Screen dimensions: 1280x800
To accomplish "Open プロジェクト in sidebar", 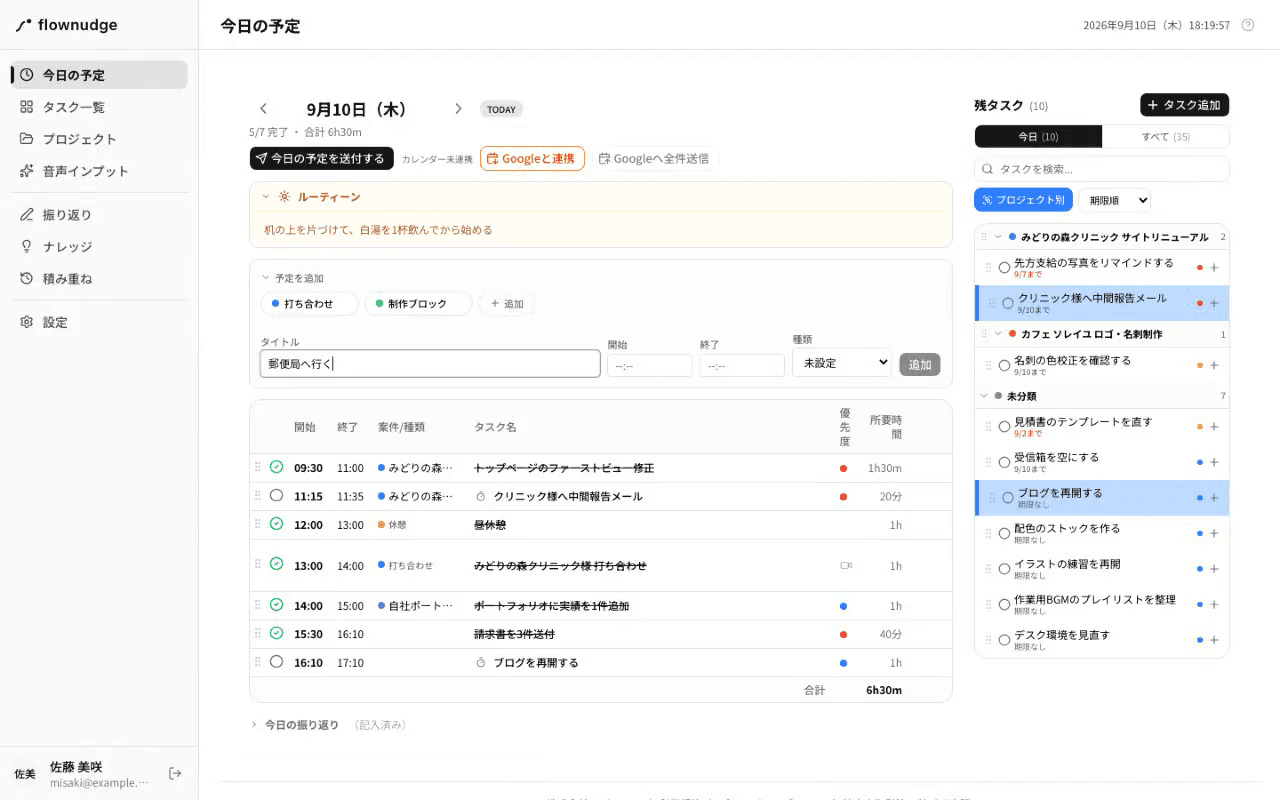I will point(99,139).
